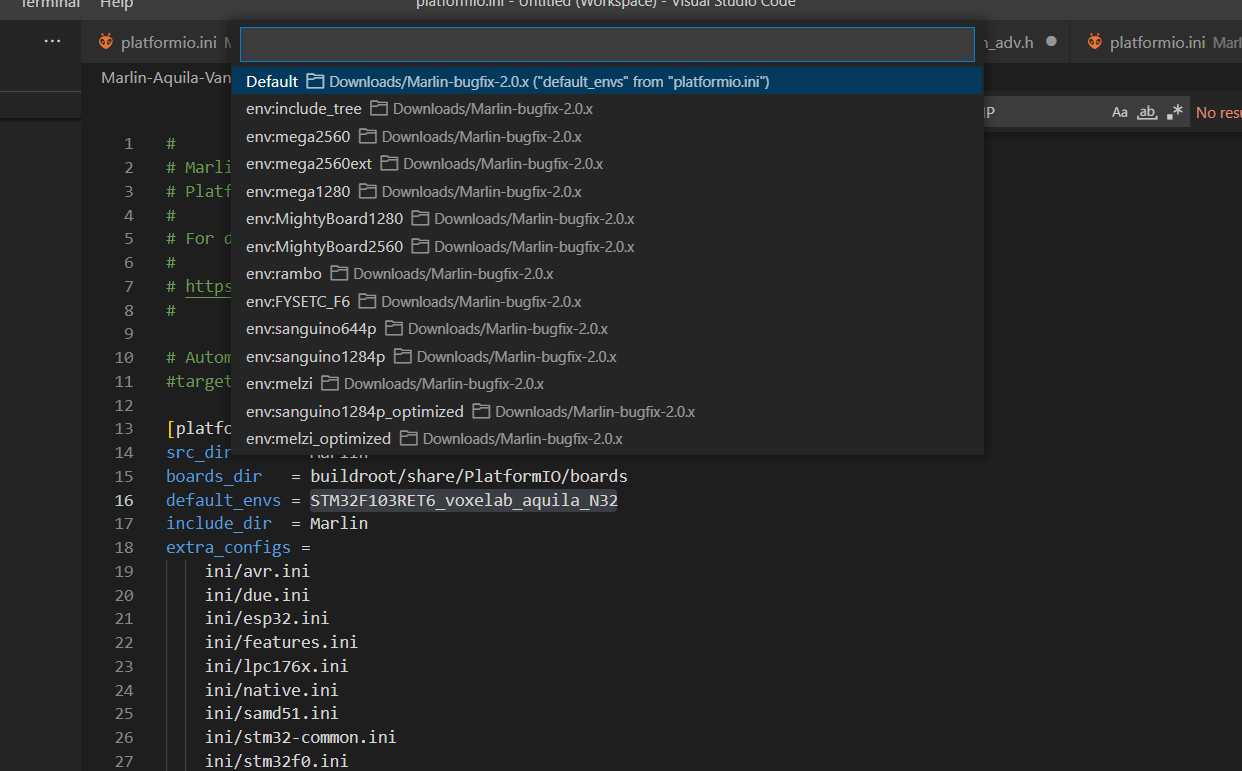
Task: Click ini/esp32.ini line in editor
Action: click(x=267, y=619)
